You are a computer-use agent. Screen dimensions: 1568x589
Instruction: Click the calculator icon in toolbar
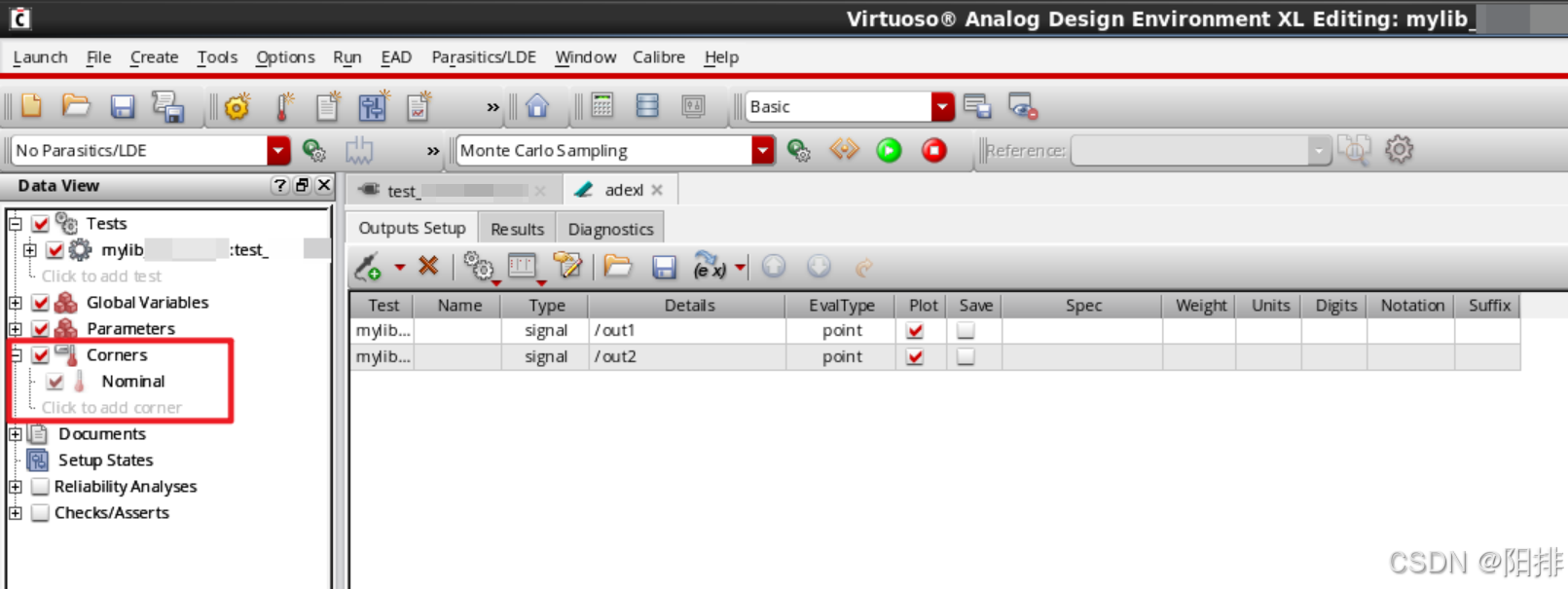pos(602,105)
